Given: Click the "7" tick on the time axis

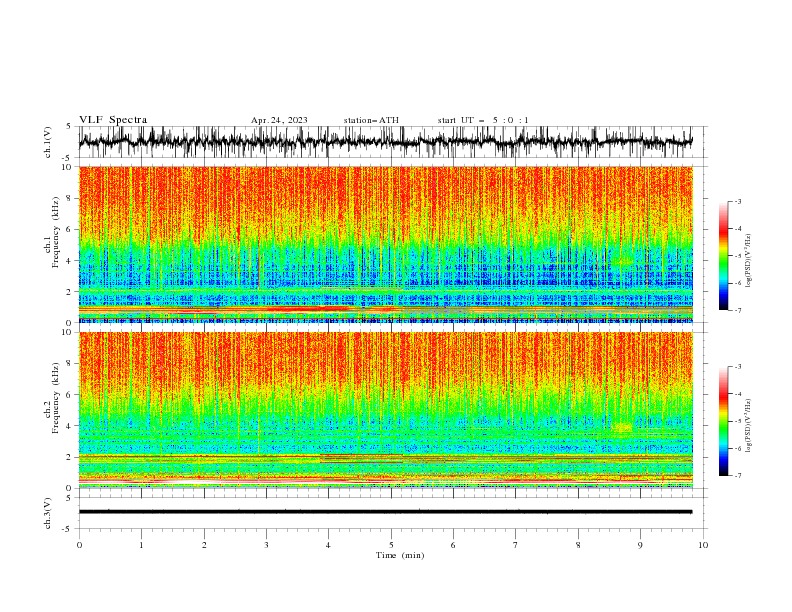Looking at the screenshot, I should [x=516, y=545].
